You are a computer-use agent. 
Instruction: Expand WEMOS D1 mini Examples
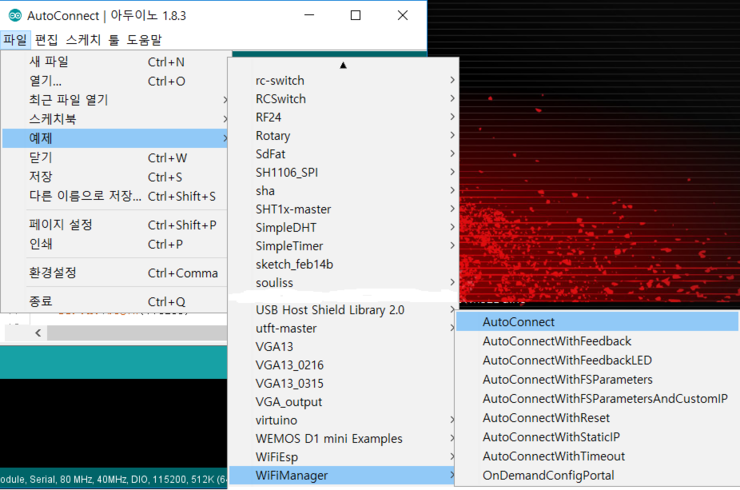pos(343,439)
